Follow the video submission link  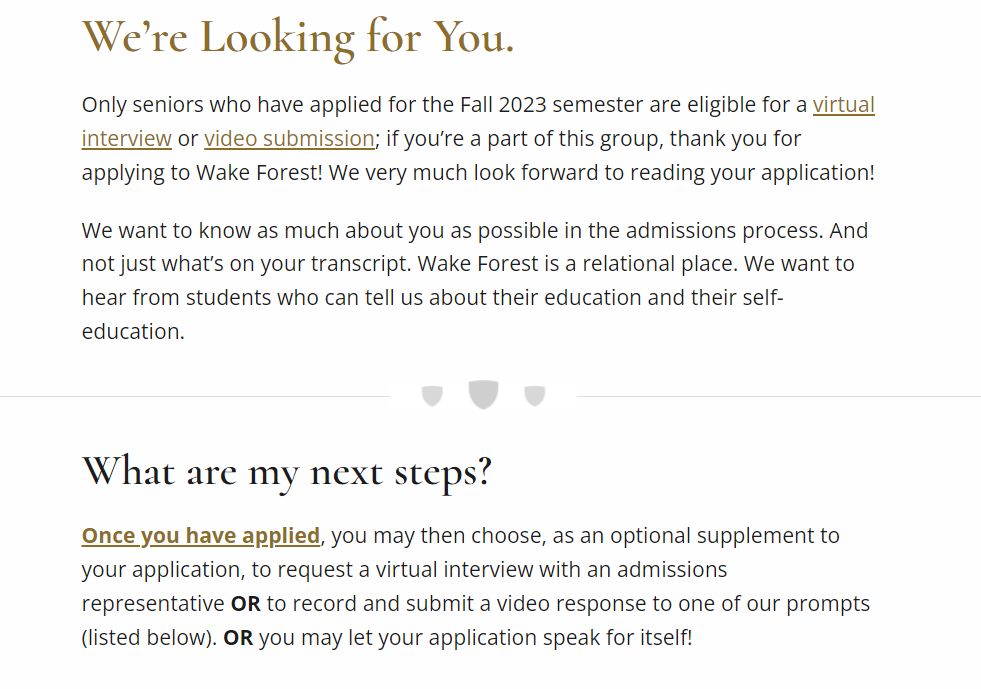pyautogui.click(x=289, y=139)
